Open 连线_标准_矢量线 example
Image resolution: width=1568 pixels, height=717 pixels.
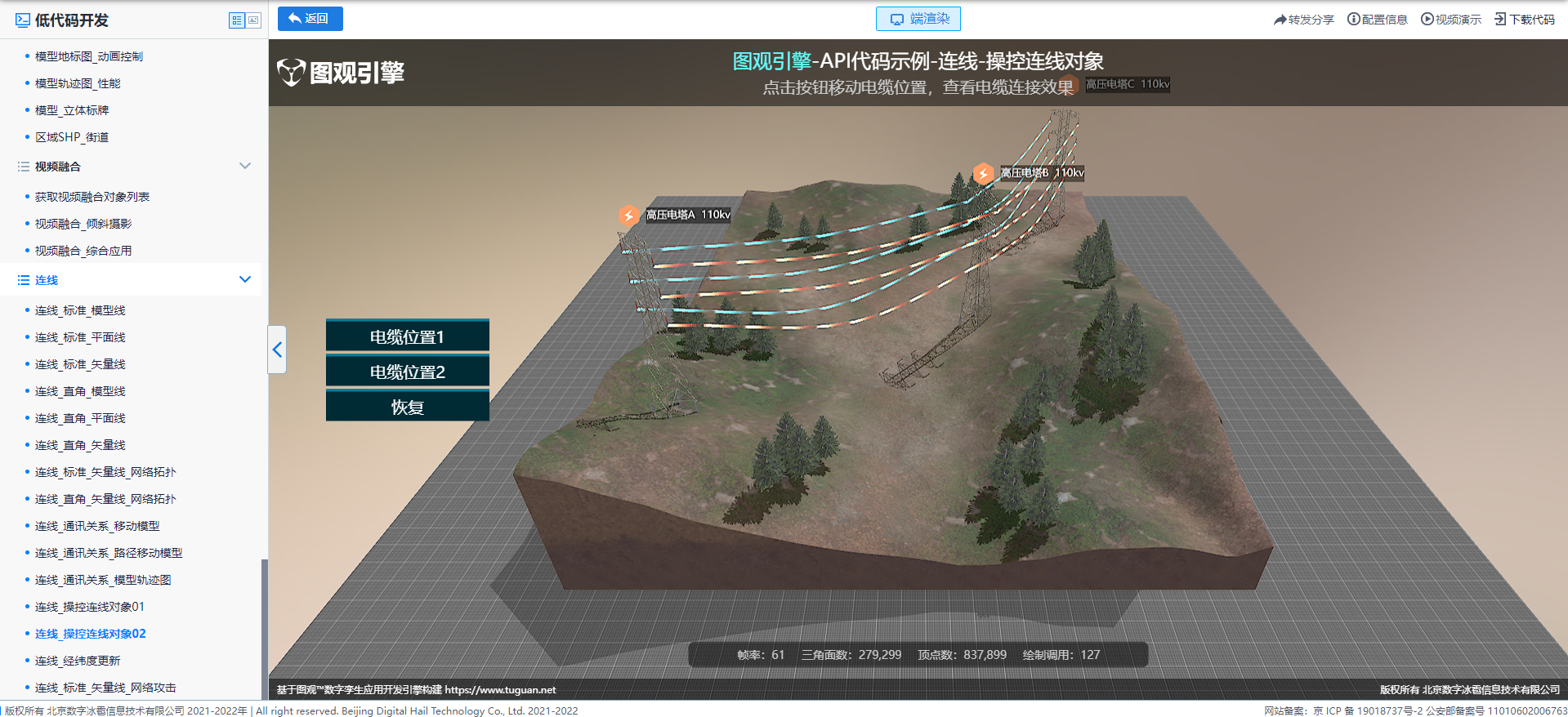click(80, 364)
